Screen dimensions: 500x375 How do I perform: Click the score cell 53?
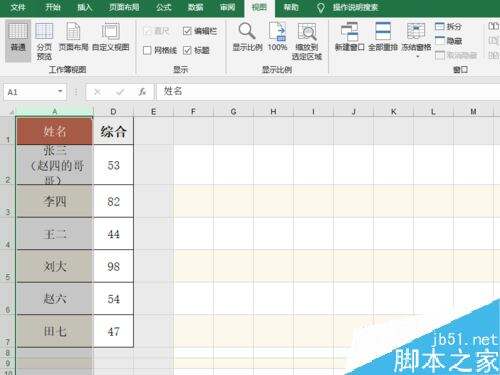pyautogui.click(x=113, y=165)
